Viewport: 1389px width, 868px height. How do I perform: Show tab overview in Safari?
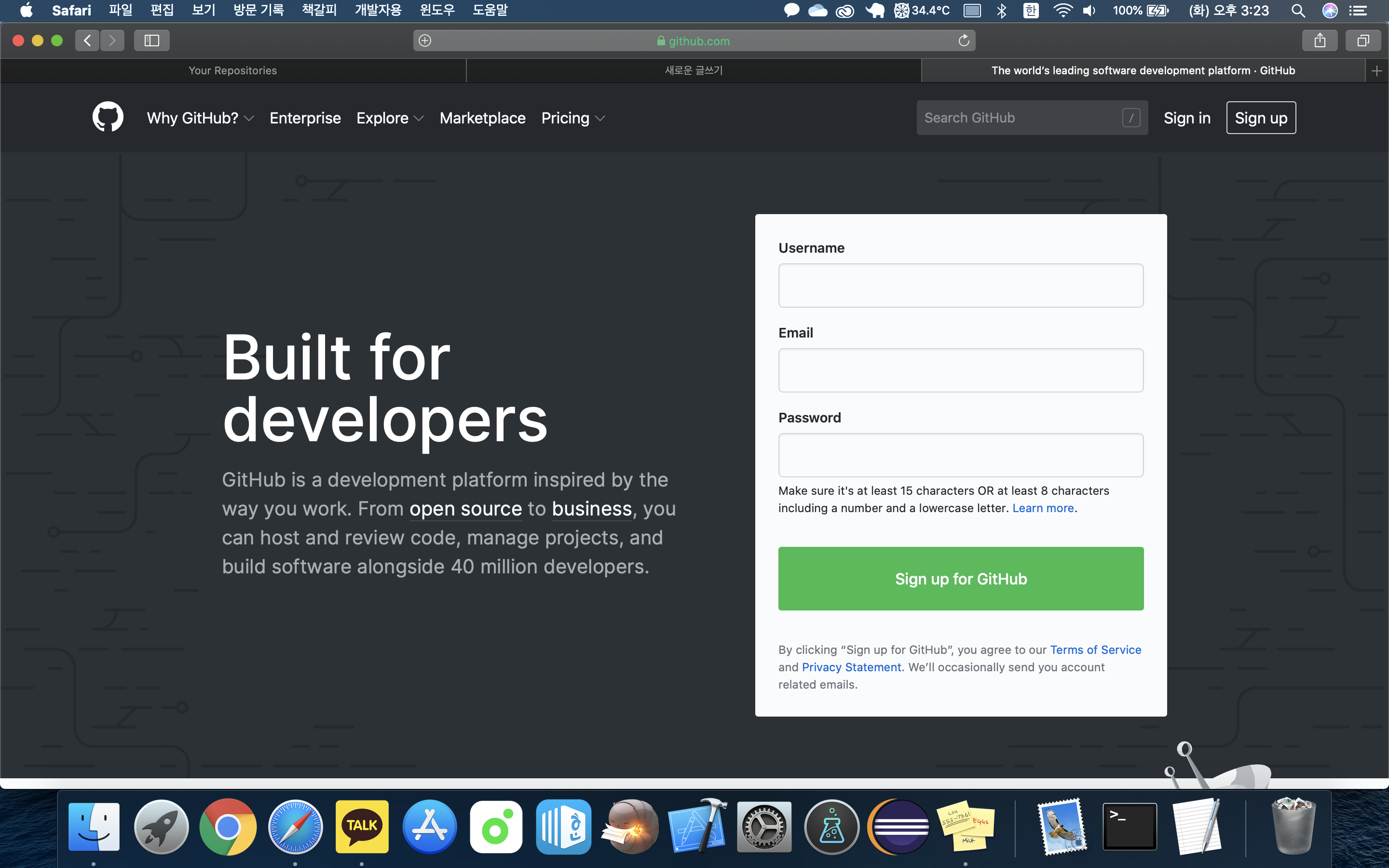1363,41
